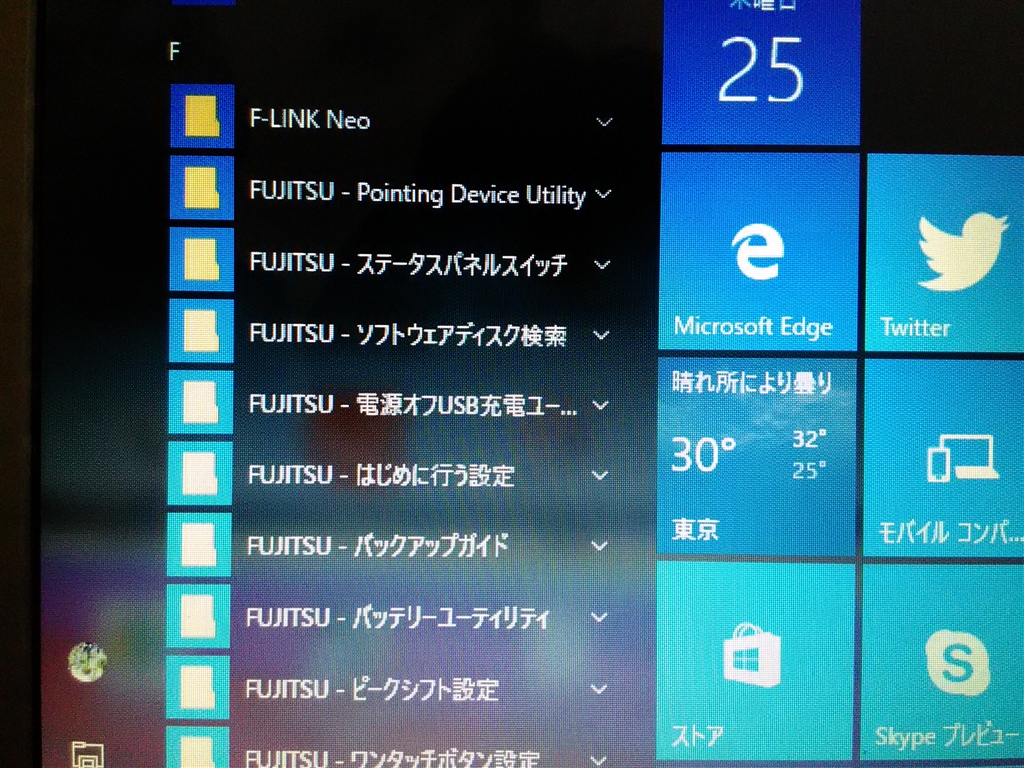This screenshot has width=1024, height=768.
Task: Click the ワンタッチボタン設定 folder icon
Action: point(197,748)
